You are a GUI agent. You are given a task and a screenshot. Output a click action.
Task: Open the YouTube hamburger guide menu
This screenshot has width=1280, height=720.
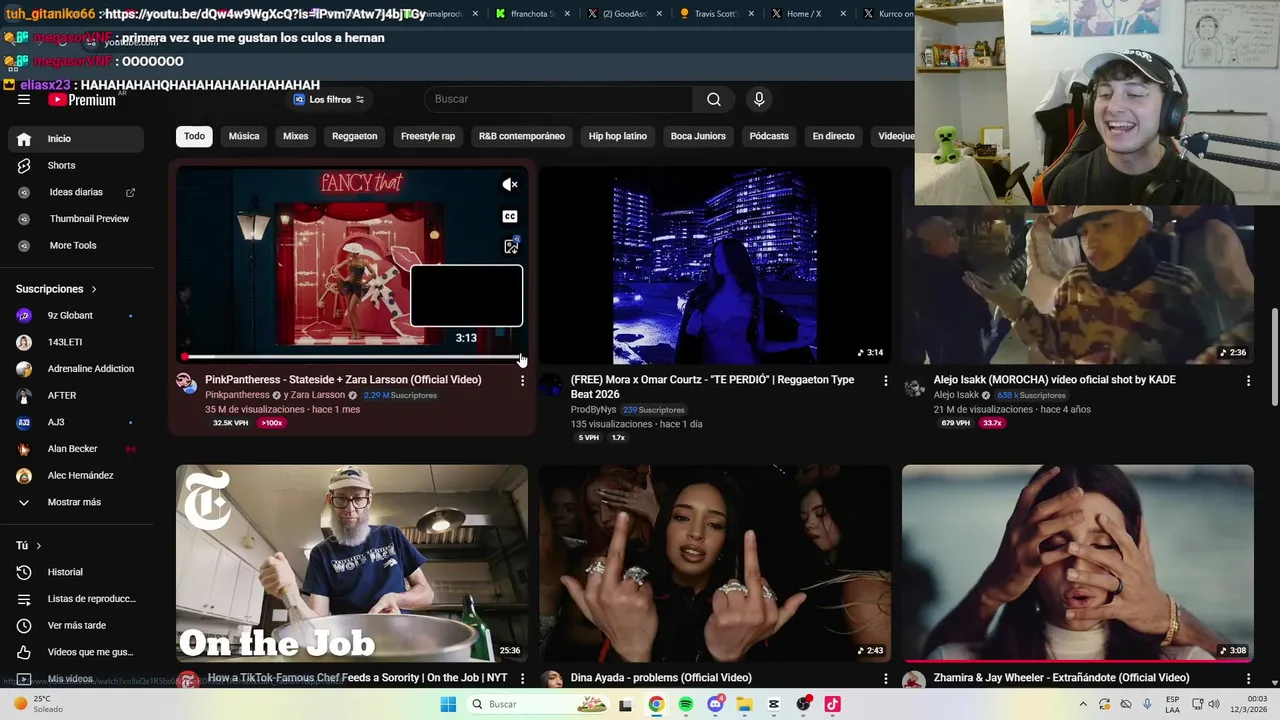(24, 99)
